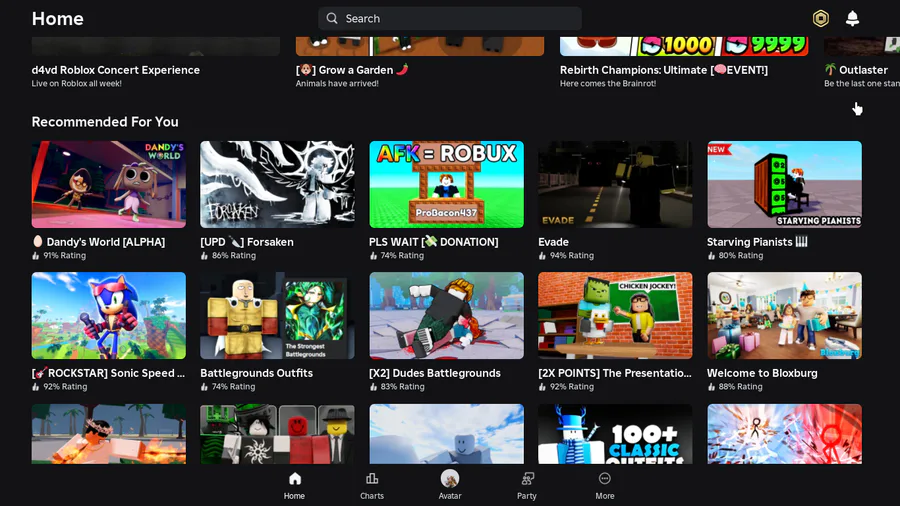Click the Home page heading
The height and width of the screenshot is (506, 900).
(x=57, y=18)
